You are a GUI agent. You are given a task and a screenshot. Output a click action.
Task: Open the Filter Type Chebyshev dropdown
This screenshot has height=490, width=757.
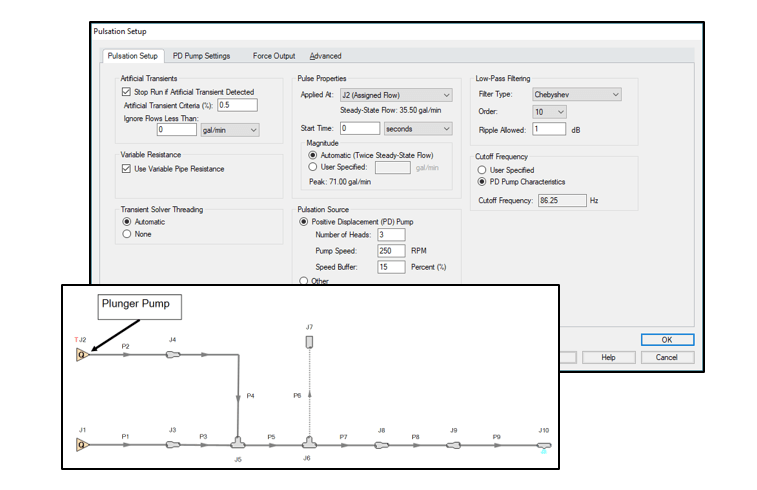coord(577,95)
